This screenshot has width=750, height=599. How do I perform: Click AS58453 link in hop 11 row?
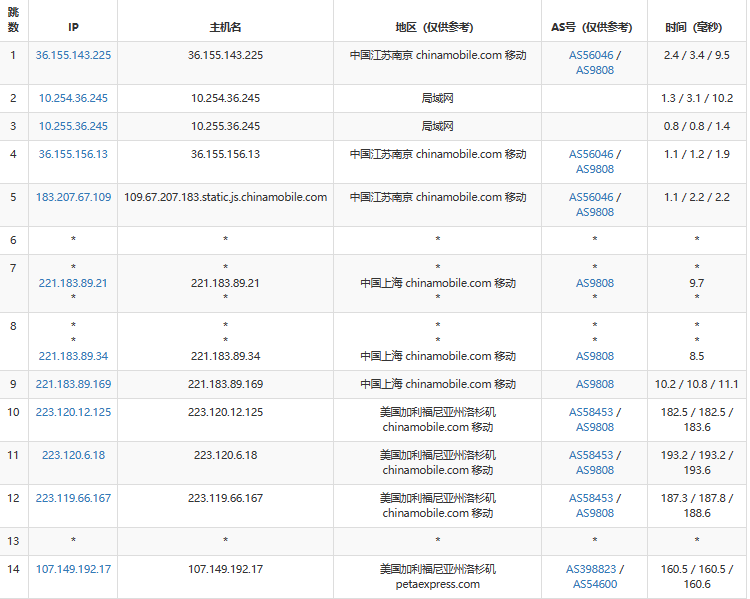pos(591,455)
